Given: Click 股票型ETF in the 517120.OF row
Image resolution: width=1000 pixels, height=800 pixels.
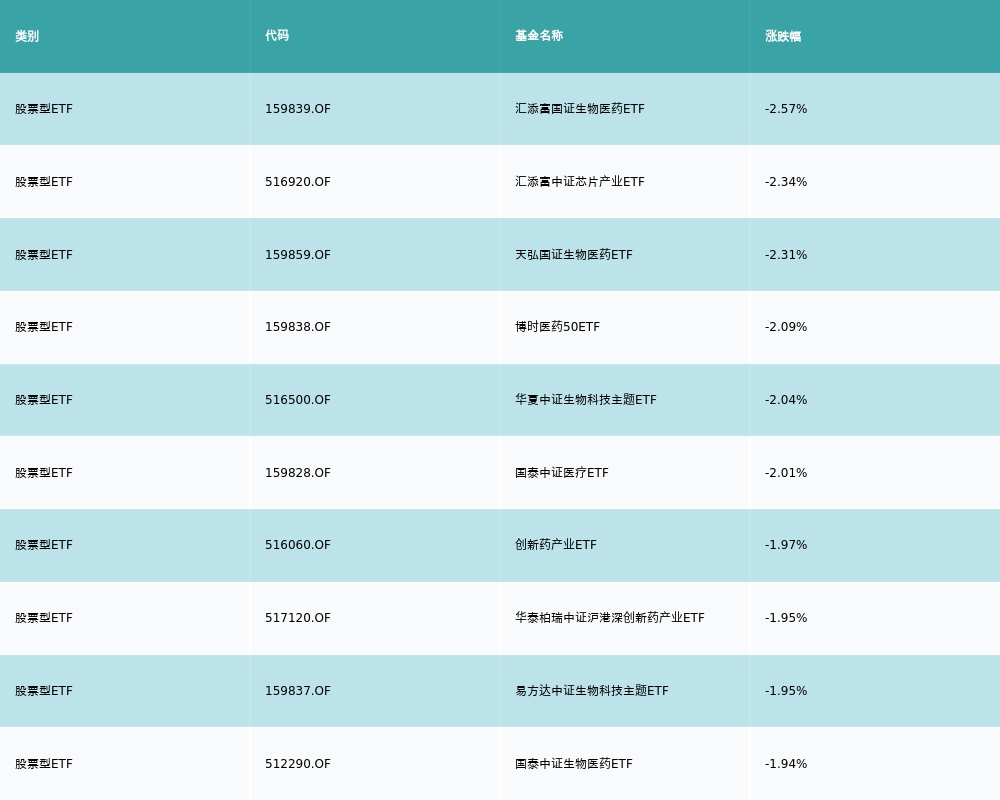Looking at the screenshot, I should click(44, 618).
